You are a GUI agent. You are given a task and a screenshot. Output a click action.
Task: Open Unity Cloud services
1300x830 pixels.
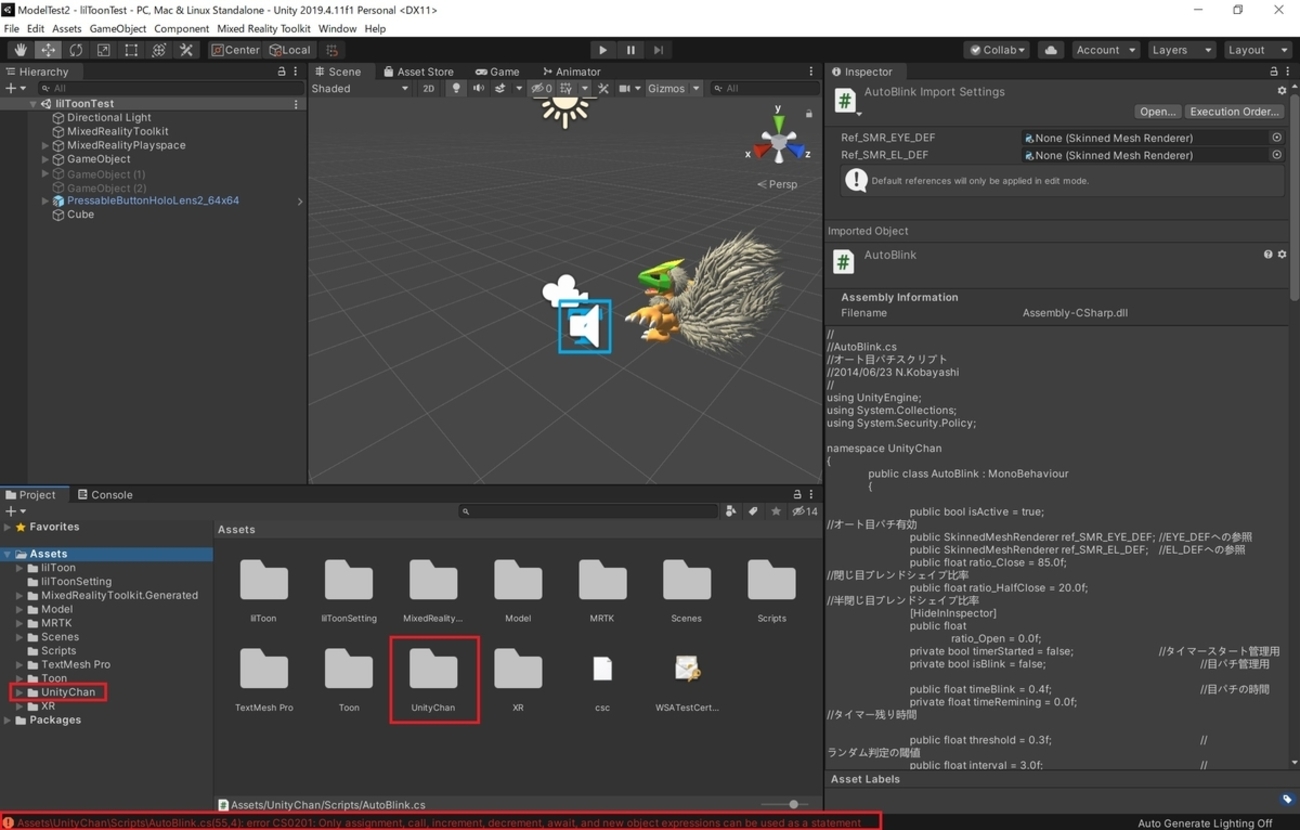click(1050, 49)
